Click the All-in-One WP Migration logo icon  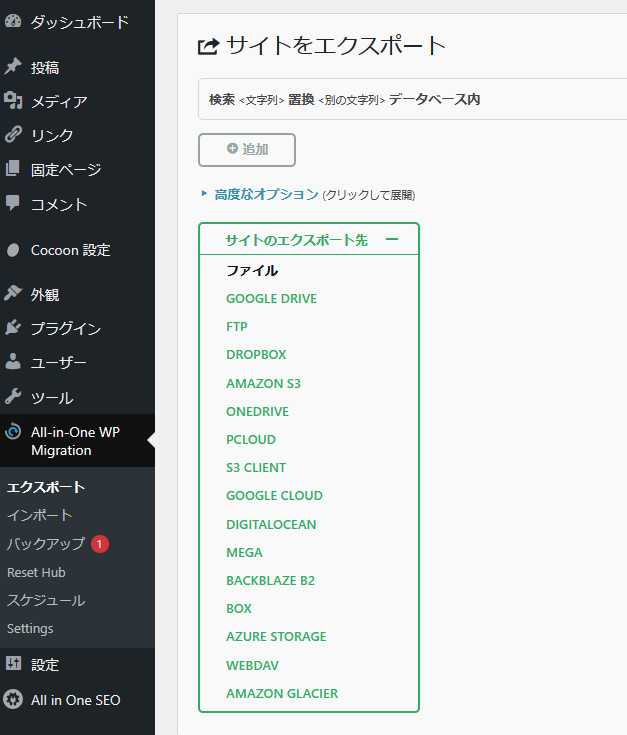[13, 432]
